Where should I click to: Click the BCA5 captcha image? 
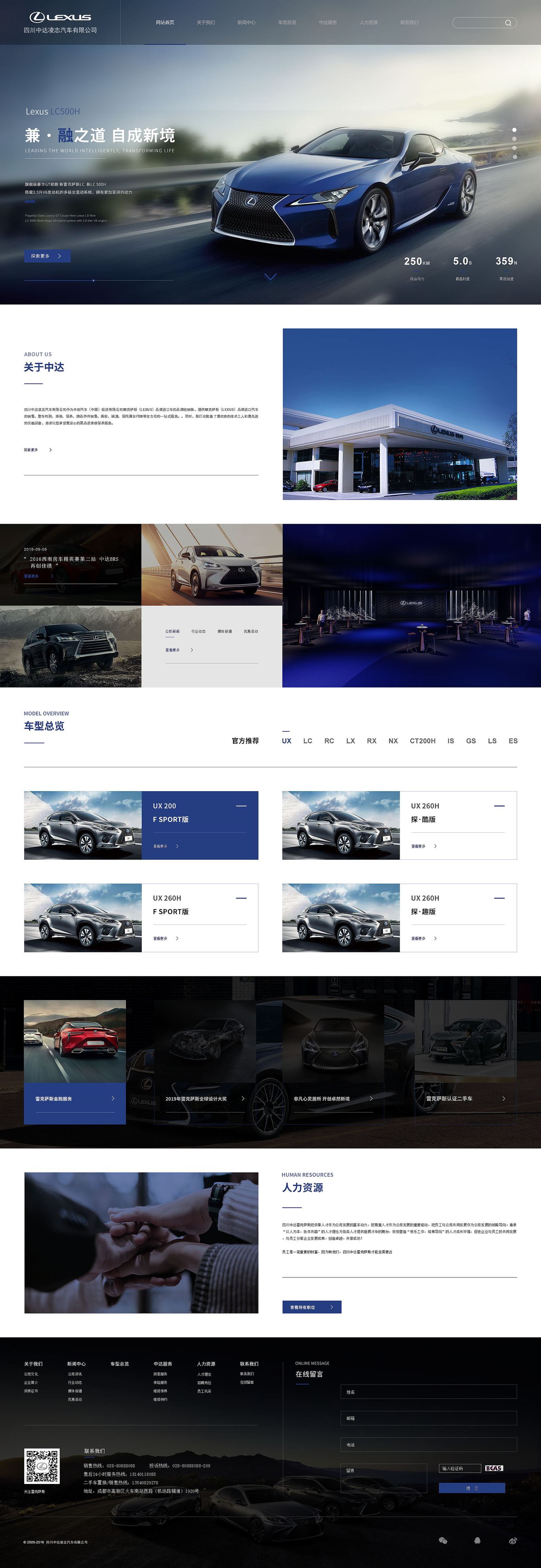pos(493,1468)
